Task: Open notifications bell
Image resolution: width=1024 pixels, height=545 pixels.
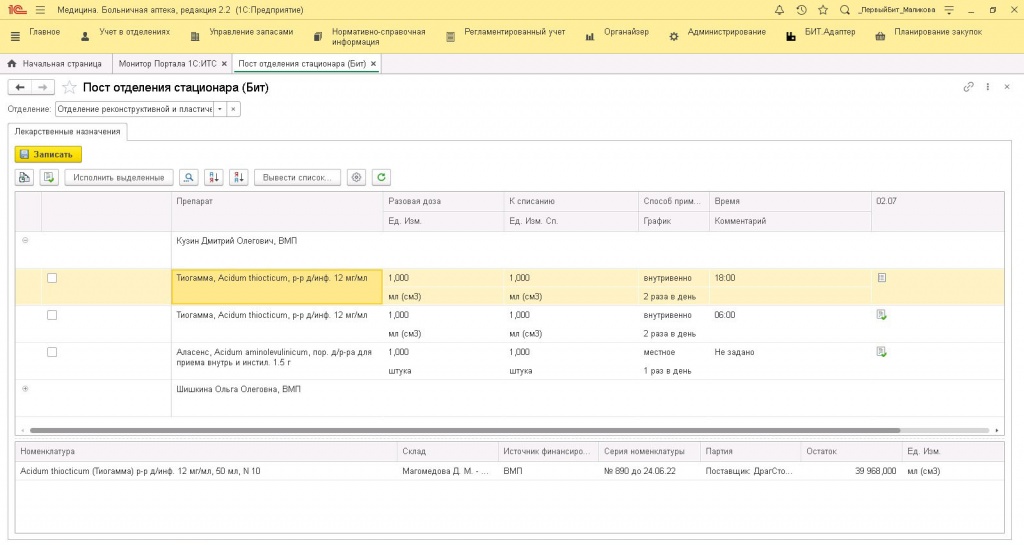Action: pos(779,10)
